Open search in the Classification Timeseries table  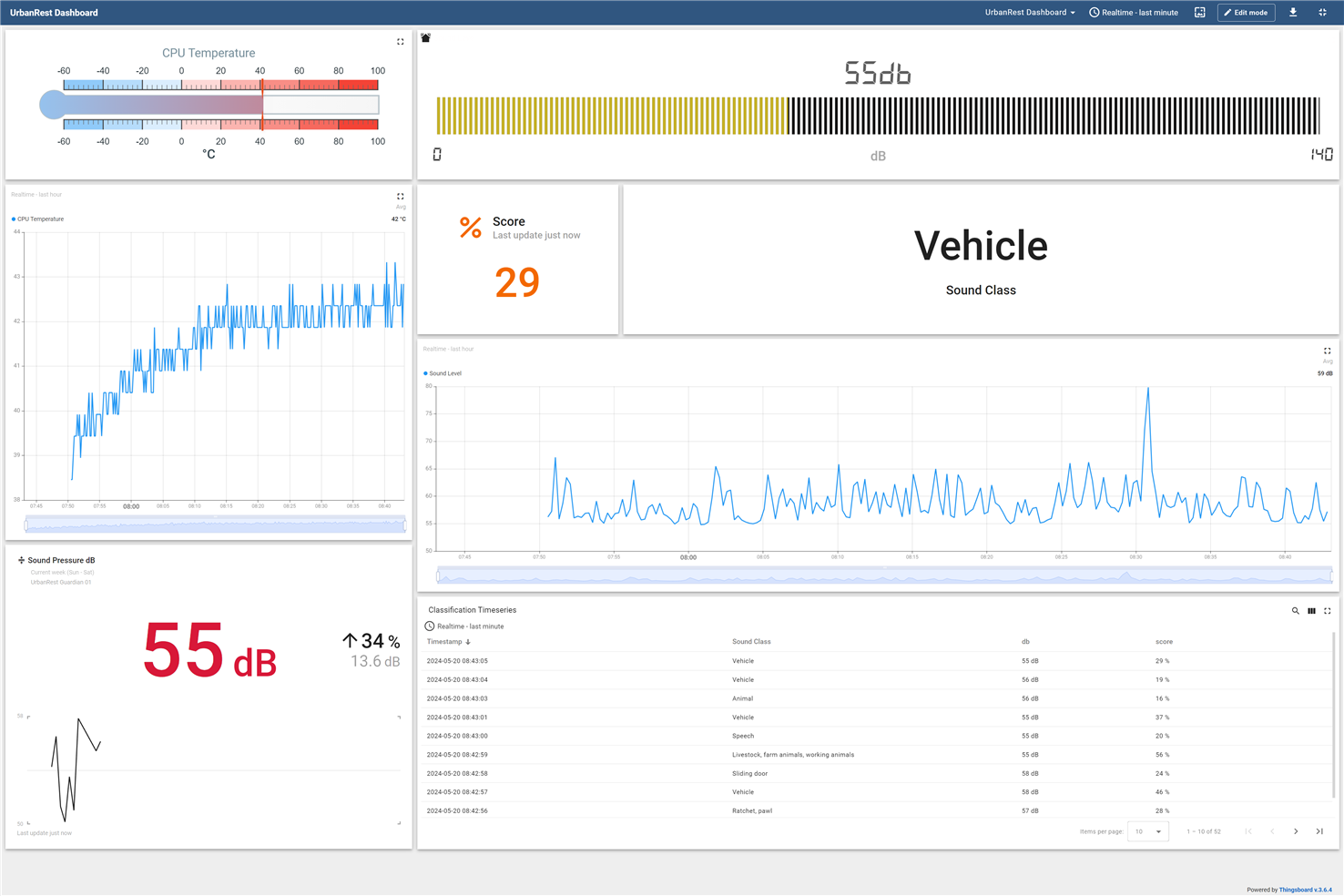pos(1295,611)
